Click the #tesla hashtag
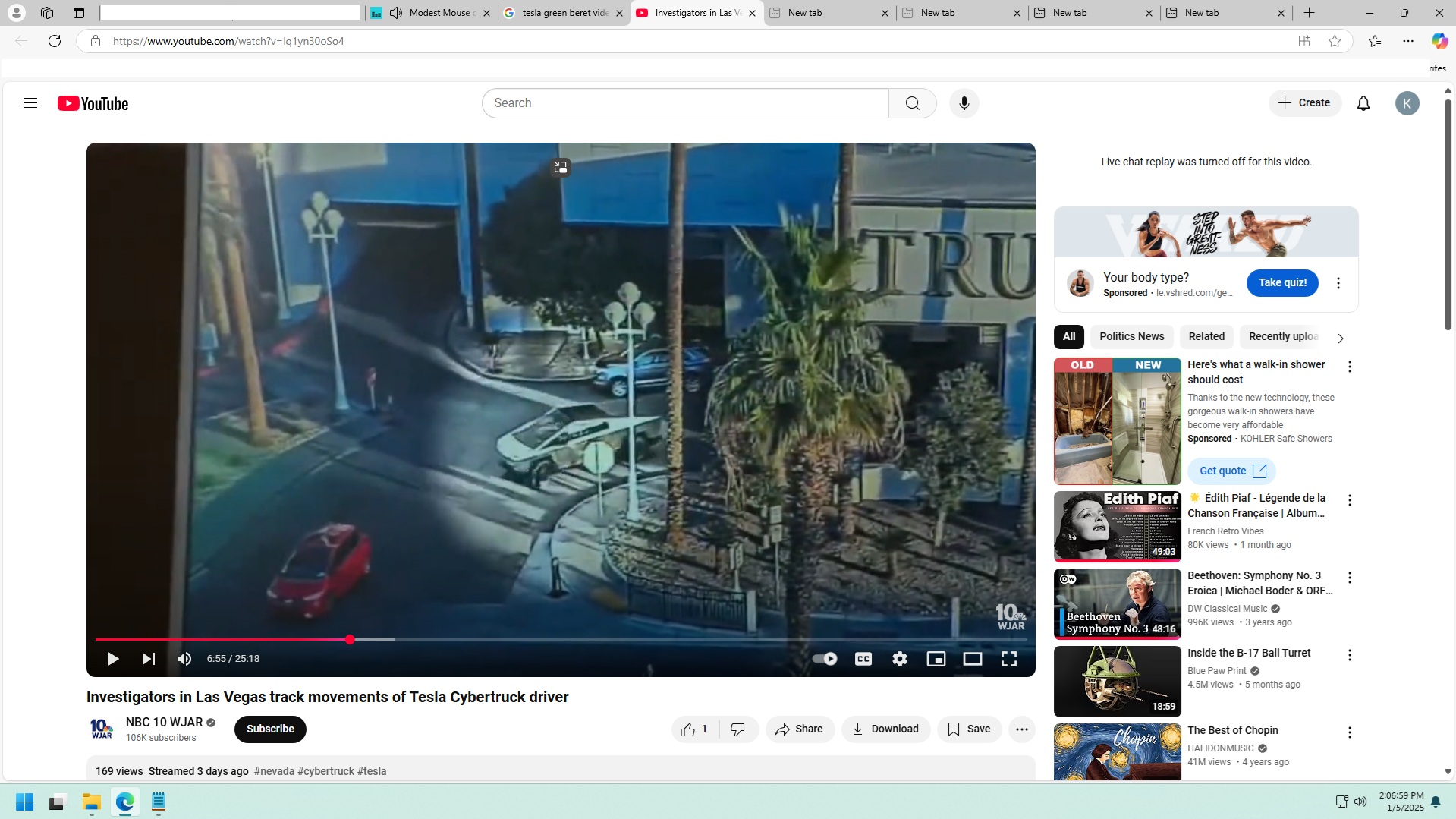The image size is (1456, 819). [x=372, y=772]
